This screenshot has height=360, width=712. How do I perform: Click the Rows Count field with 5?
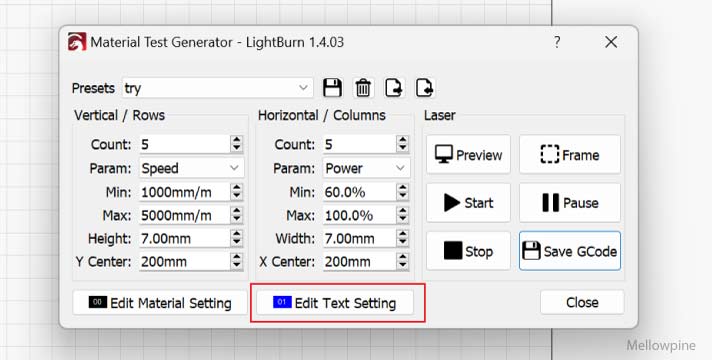184,144
